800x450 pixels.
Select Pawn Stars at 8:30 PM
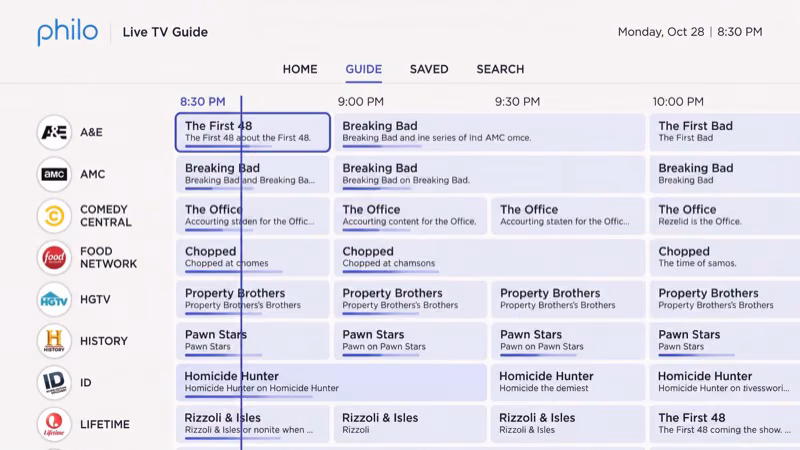[253, 341]
